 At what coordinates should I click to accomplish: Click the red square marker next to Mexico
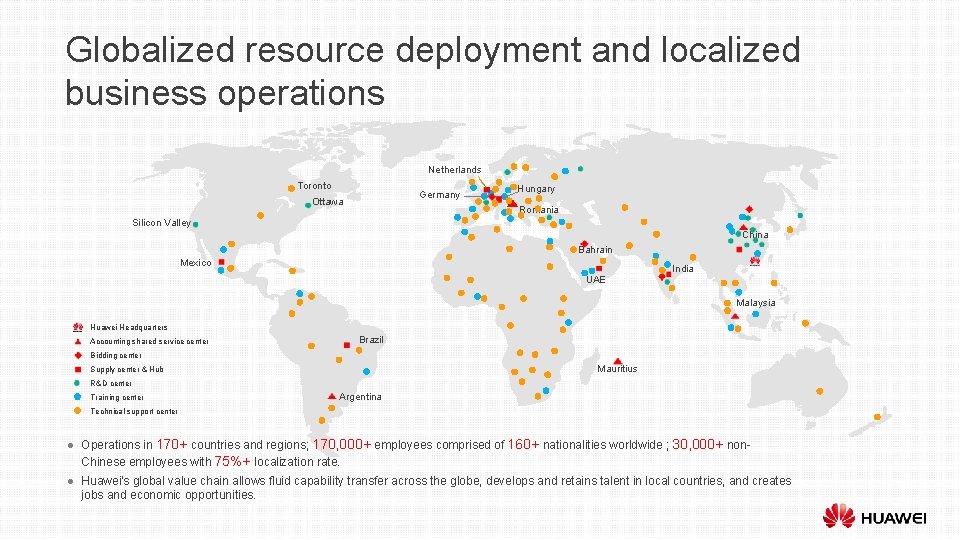222,262
